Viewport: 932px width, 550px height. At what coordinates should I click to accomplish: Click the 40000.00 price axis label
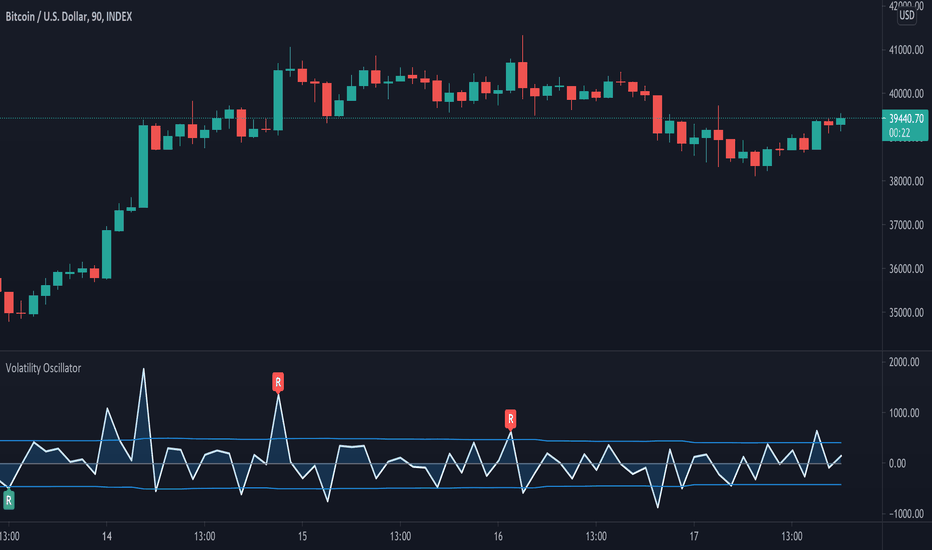(906, 93)
